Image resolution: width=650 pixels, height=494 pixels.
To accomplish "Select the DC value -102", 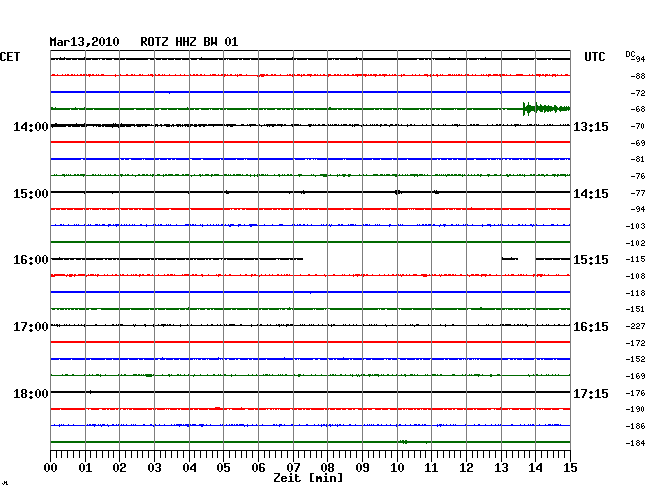I will point(635,243).
